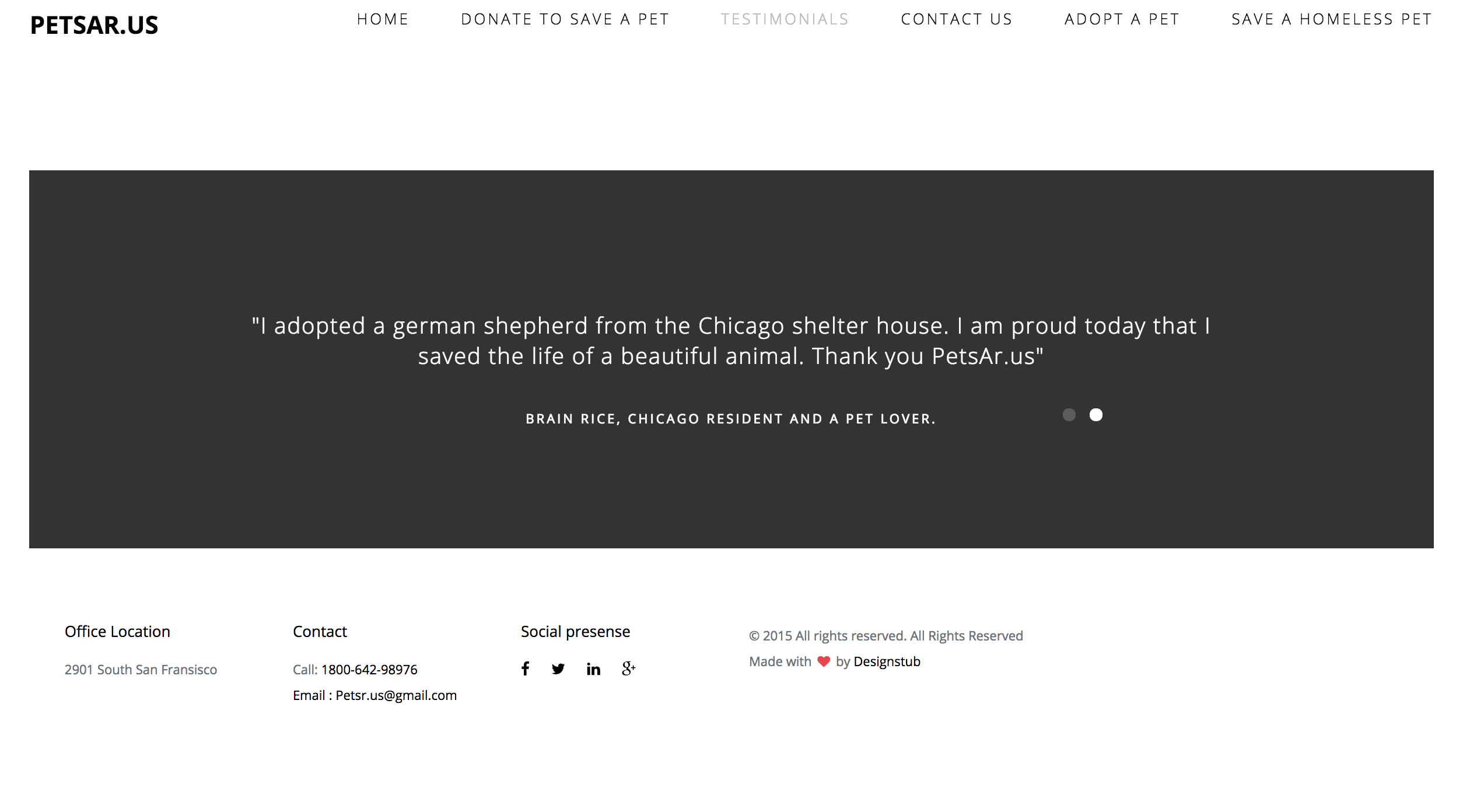Click the Petsr.us@gmail.com email link

coord(396,695)
